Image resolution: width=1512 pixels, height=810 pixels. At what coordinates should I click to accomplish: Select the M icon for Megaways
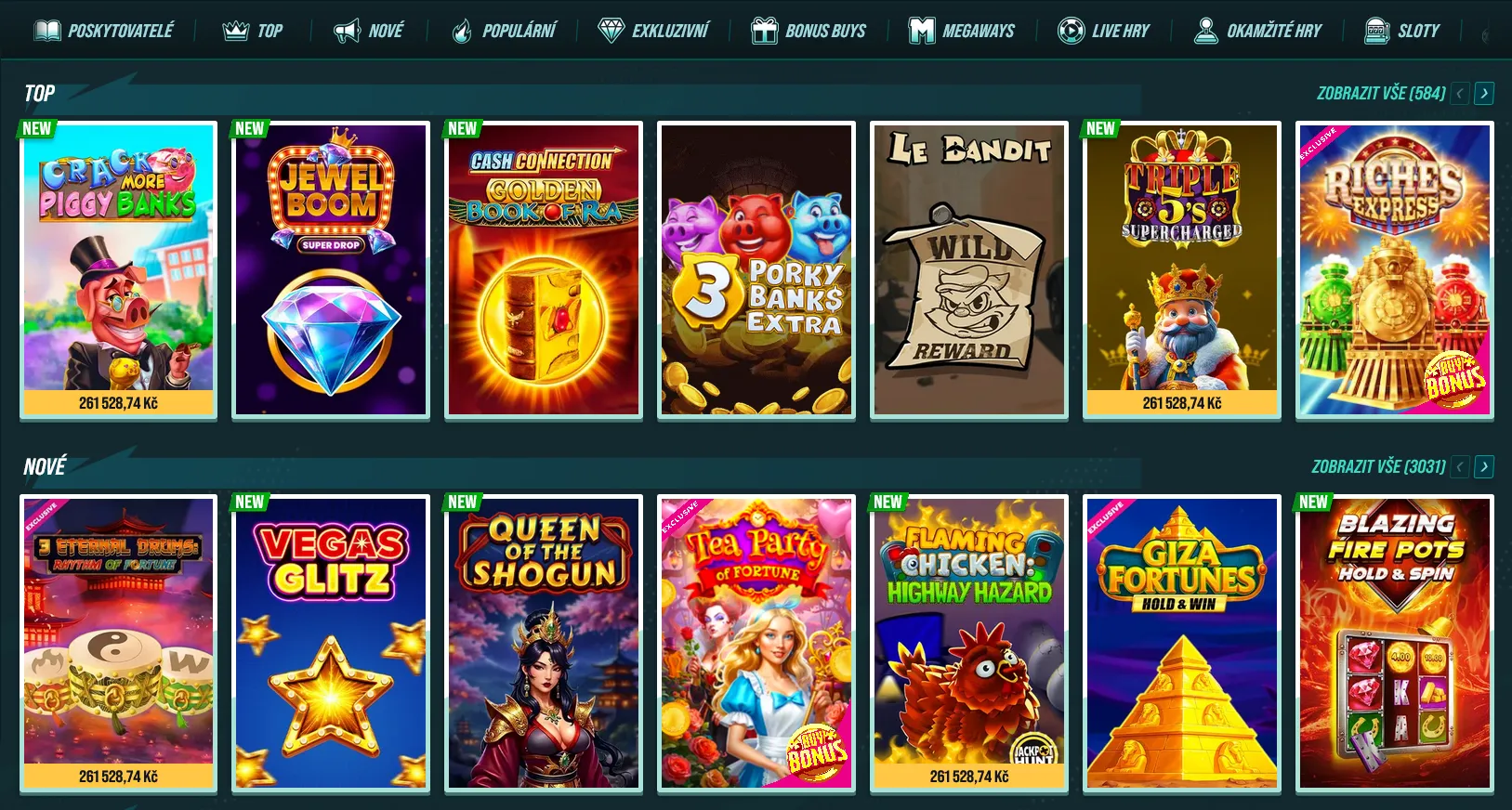pyautogui.click(x=921, y=31)
